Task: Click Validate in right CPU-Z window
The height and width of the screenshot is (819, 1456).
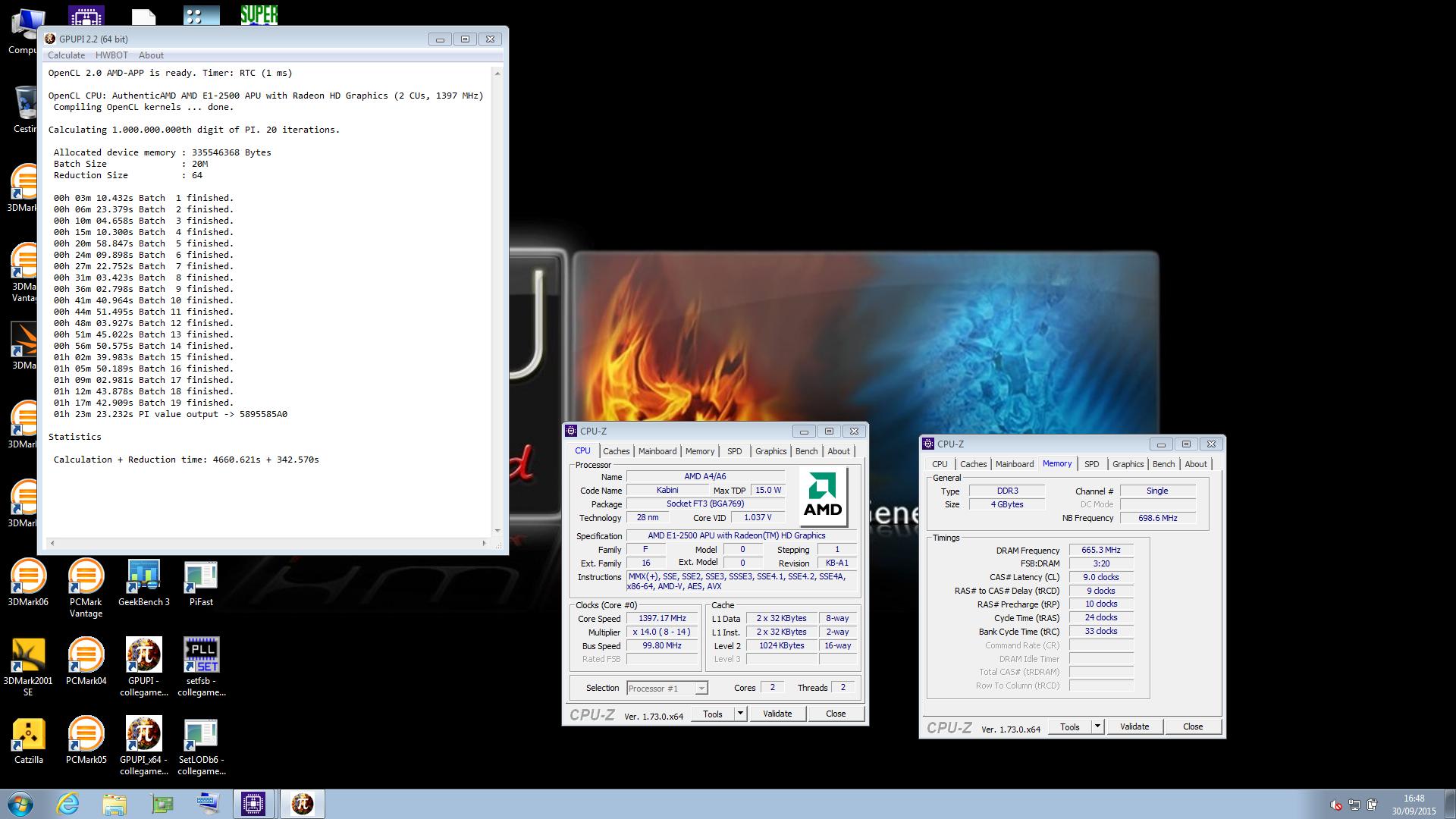Action: (x=1134, y=726)
